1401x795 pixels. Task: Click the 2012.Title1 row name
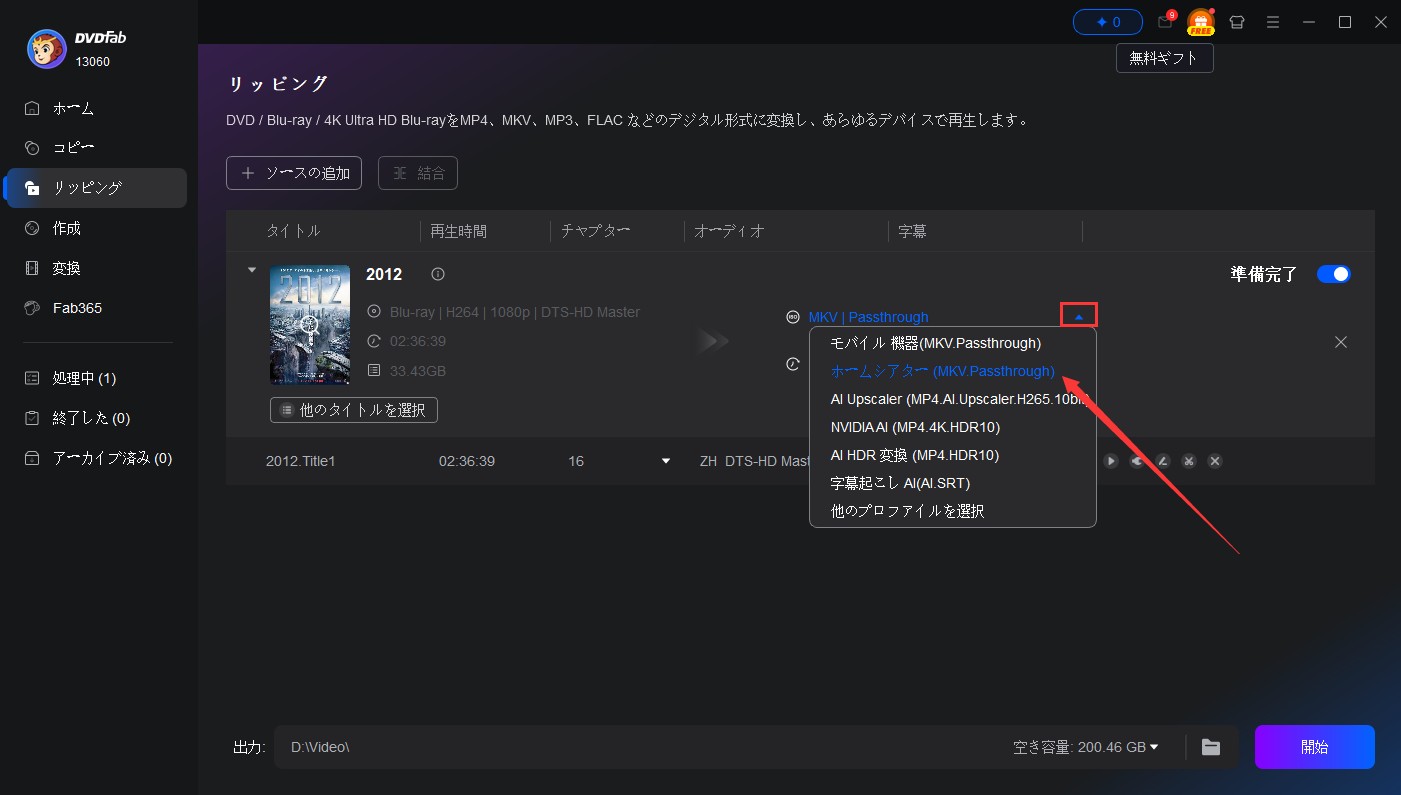click(x=300, y=461)
